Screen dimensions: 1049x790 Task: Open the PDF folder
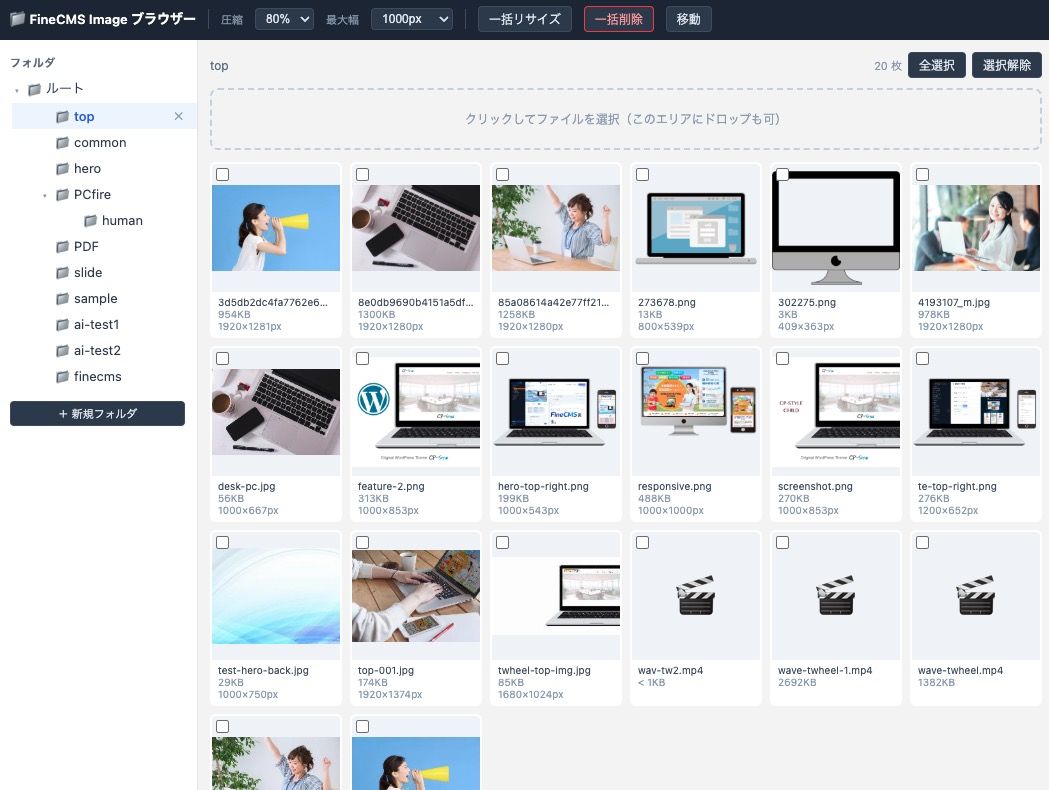coord(86,247)
